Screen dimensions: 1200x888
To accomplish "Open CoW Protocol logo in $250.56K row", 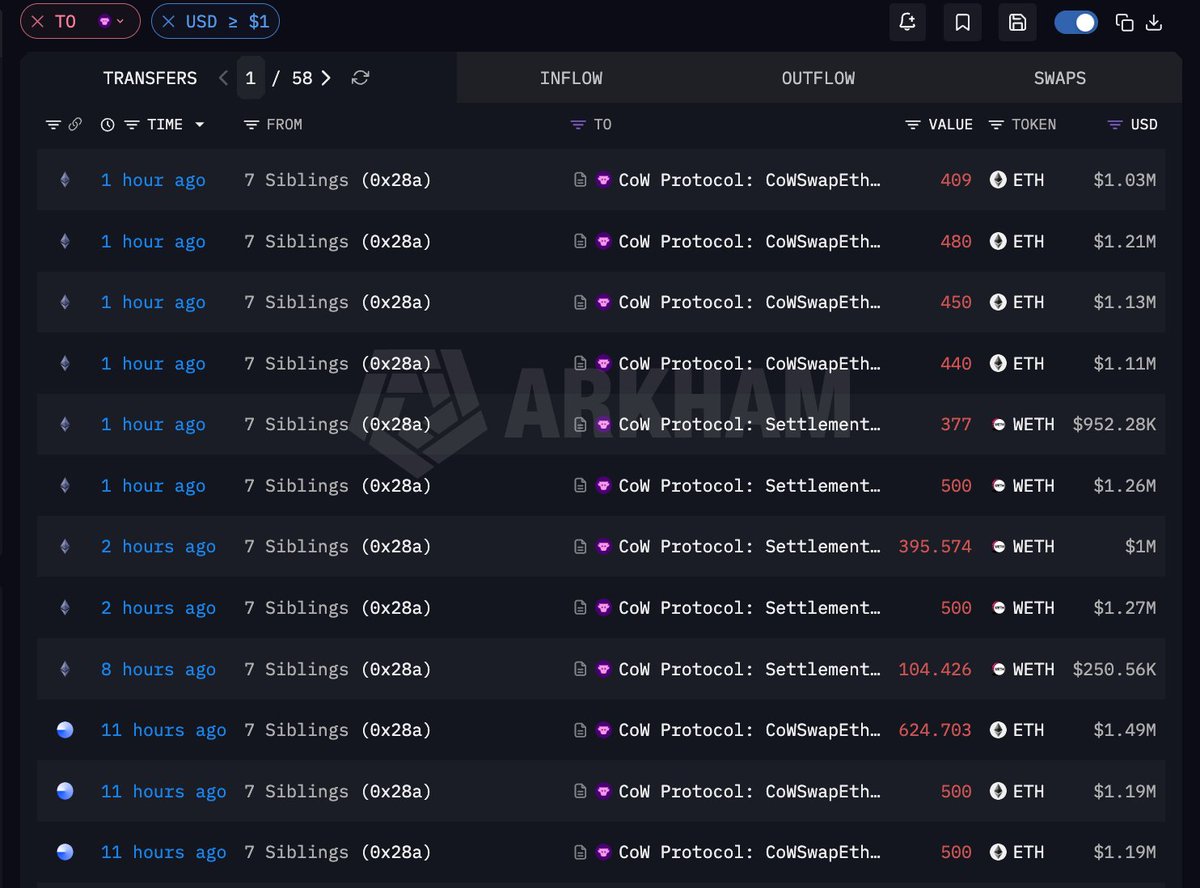I will [603, 669].
